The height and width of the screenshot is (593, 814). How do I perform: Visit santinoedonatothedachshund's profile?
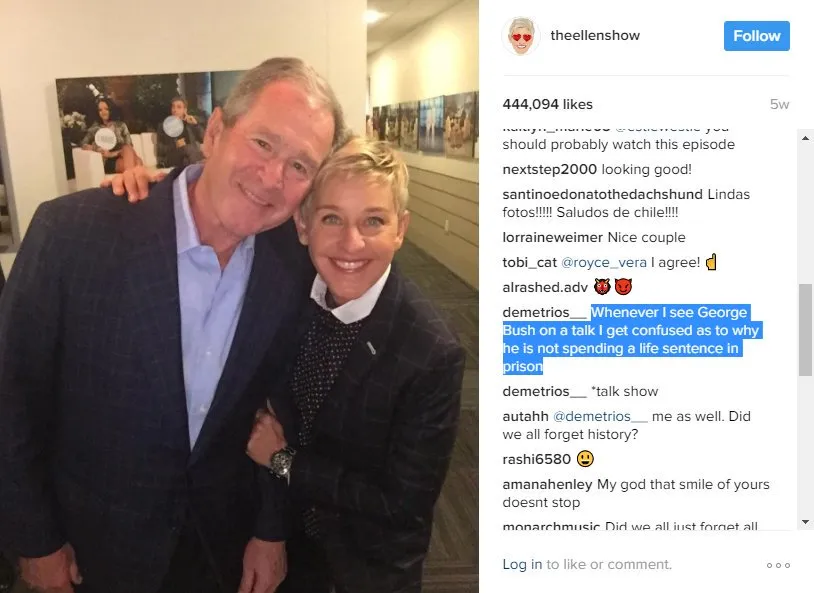602,194
